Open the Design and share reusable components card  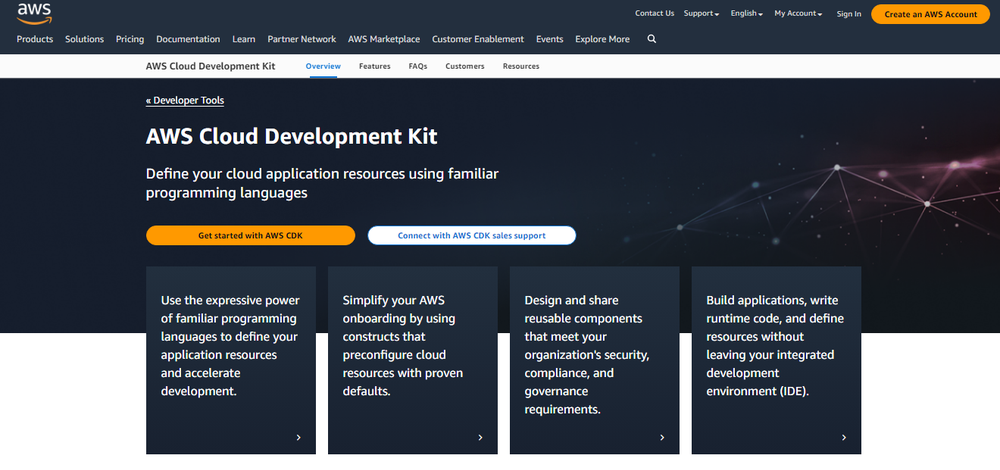tap(594, 360)
